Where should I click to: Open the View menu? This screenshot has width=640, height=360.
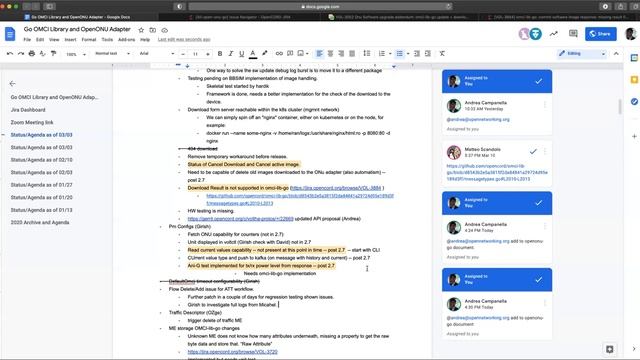coord(54,40)
